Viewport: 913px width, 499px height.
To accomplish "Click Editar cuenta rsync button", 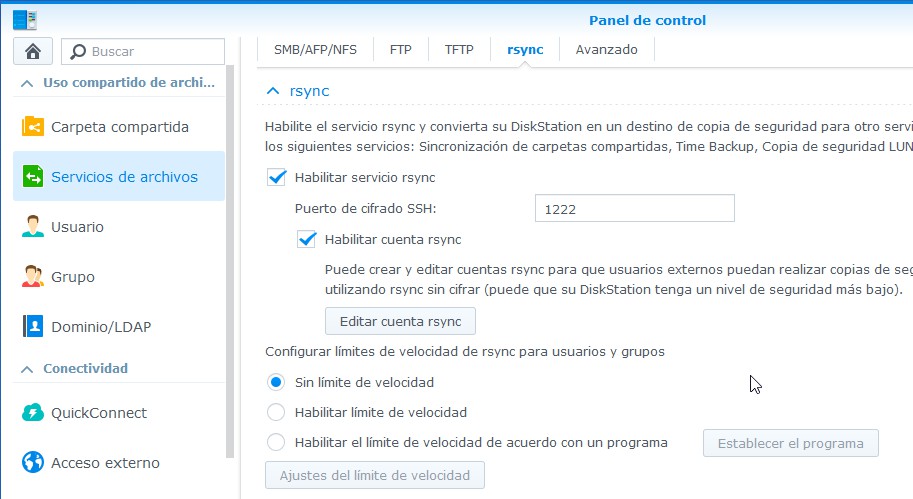I will (x=400, y=321).
